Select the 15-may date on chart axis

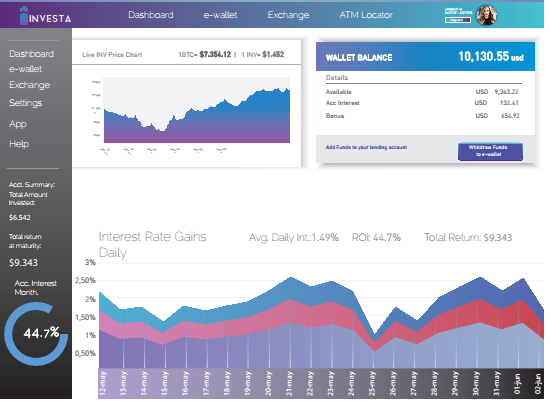(x=165, y=384)
